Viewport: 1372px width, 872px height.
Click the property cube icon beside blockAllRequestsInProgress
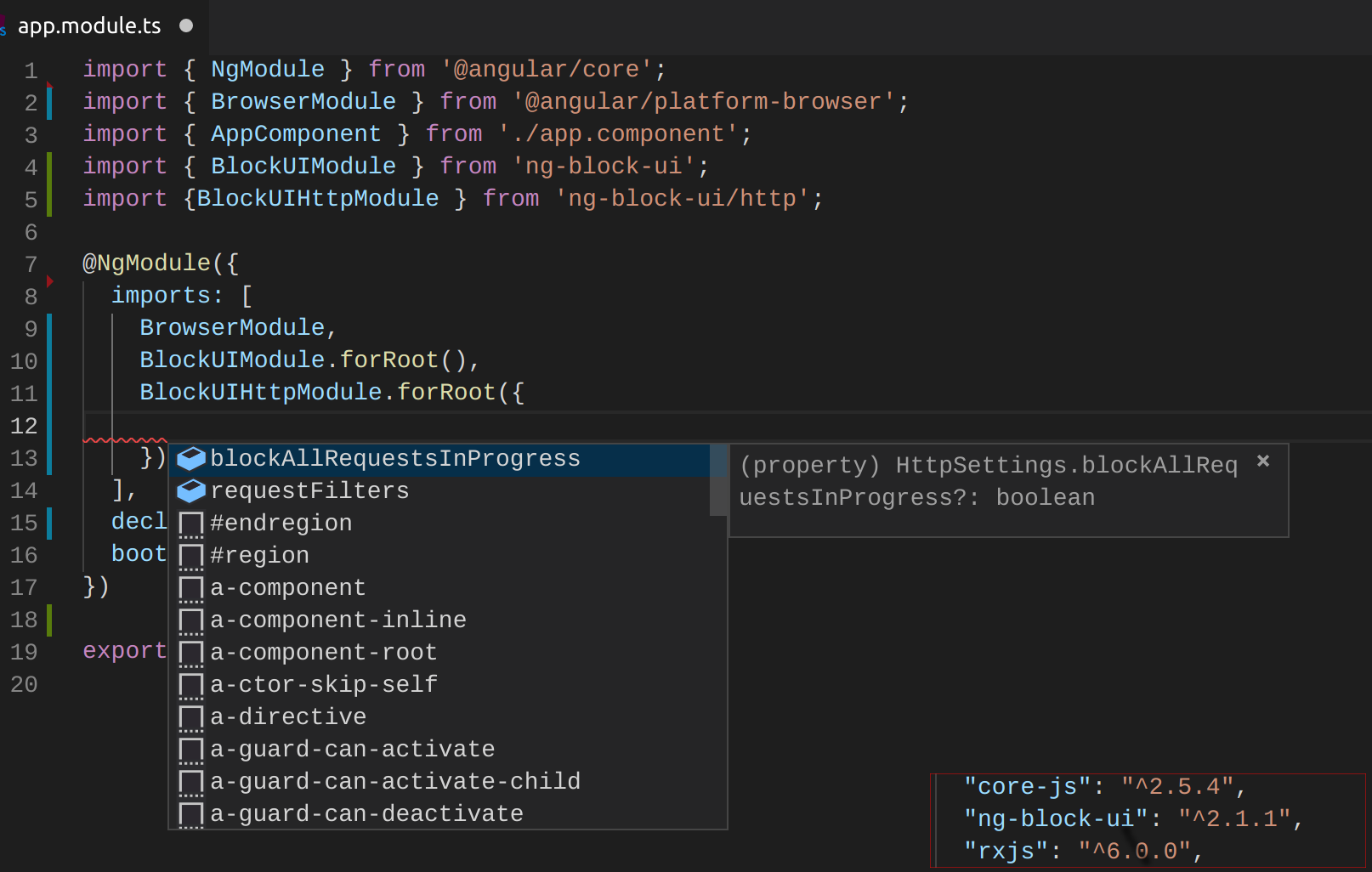[x=190, y=458]
